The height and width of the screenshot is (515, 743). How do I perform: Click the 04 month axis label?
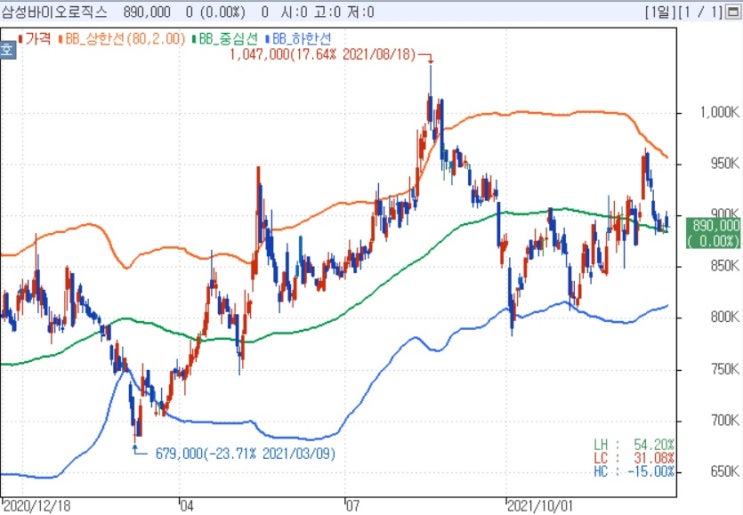pyautogui.click(x=187, y=506)
